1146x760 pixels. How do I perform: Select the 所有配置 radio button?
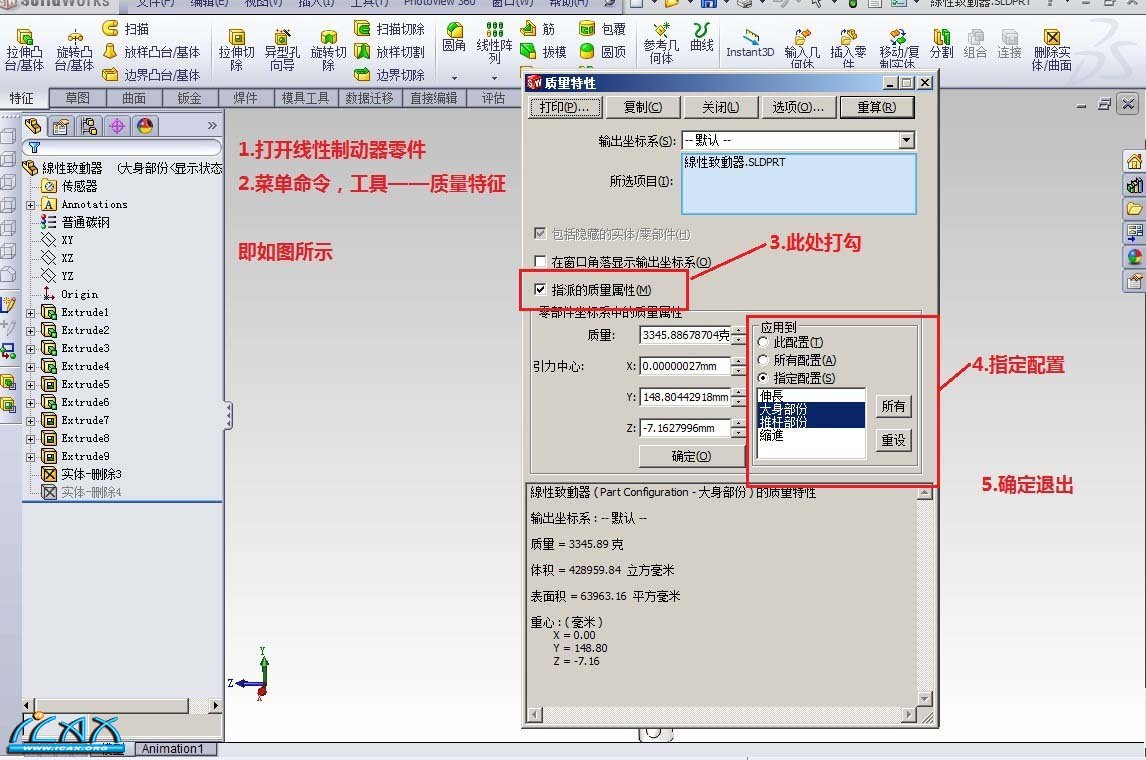click(x=764, y=360)
